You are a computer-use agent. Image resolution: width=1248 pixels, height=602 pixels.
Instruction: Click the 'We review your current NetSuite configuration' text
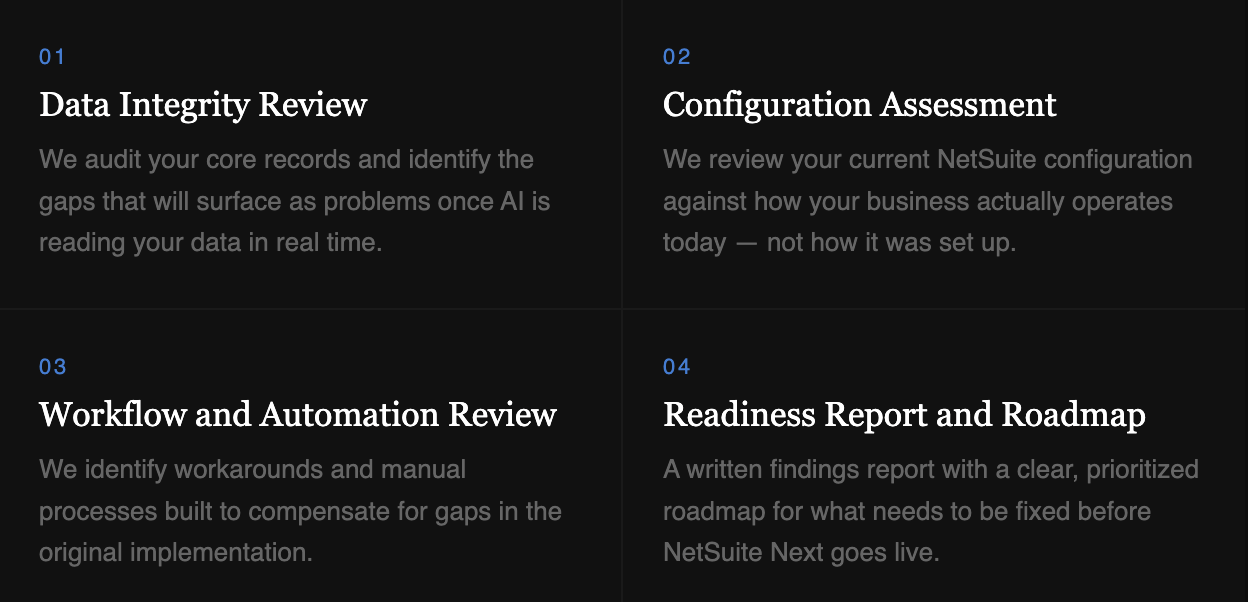[x=928, y=160]
